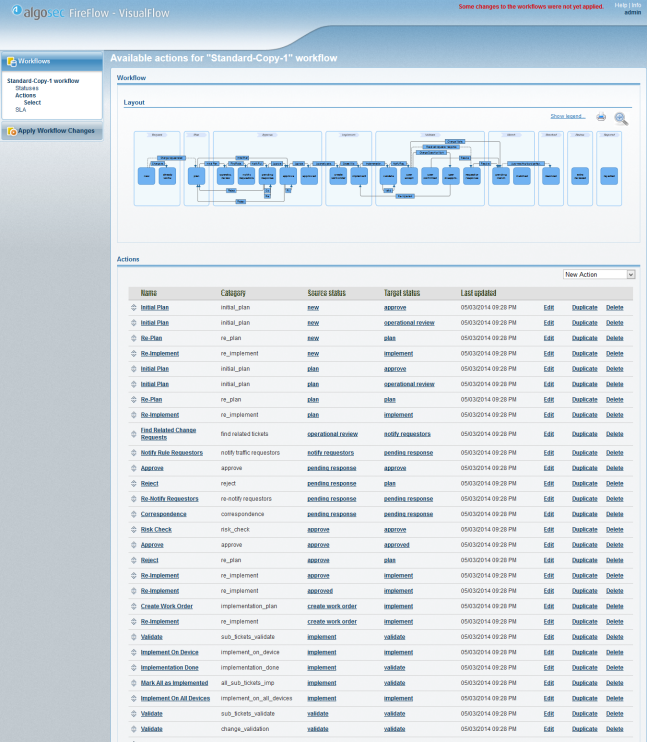Click reorder handle for Correspondence row

coord(133,514)
